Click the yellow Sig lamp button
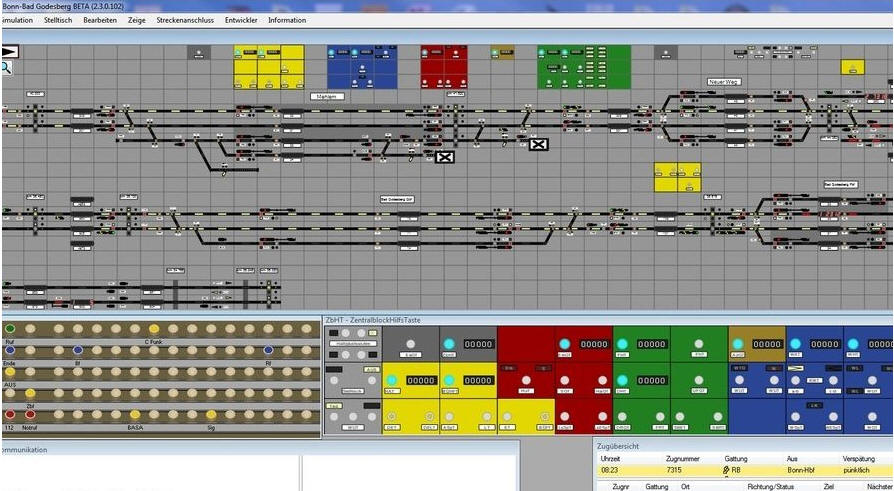This screenshot has width=894, height=491. point(211,414)
